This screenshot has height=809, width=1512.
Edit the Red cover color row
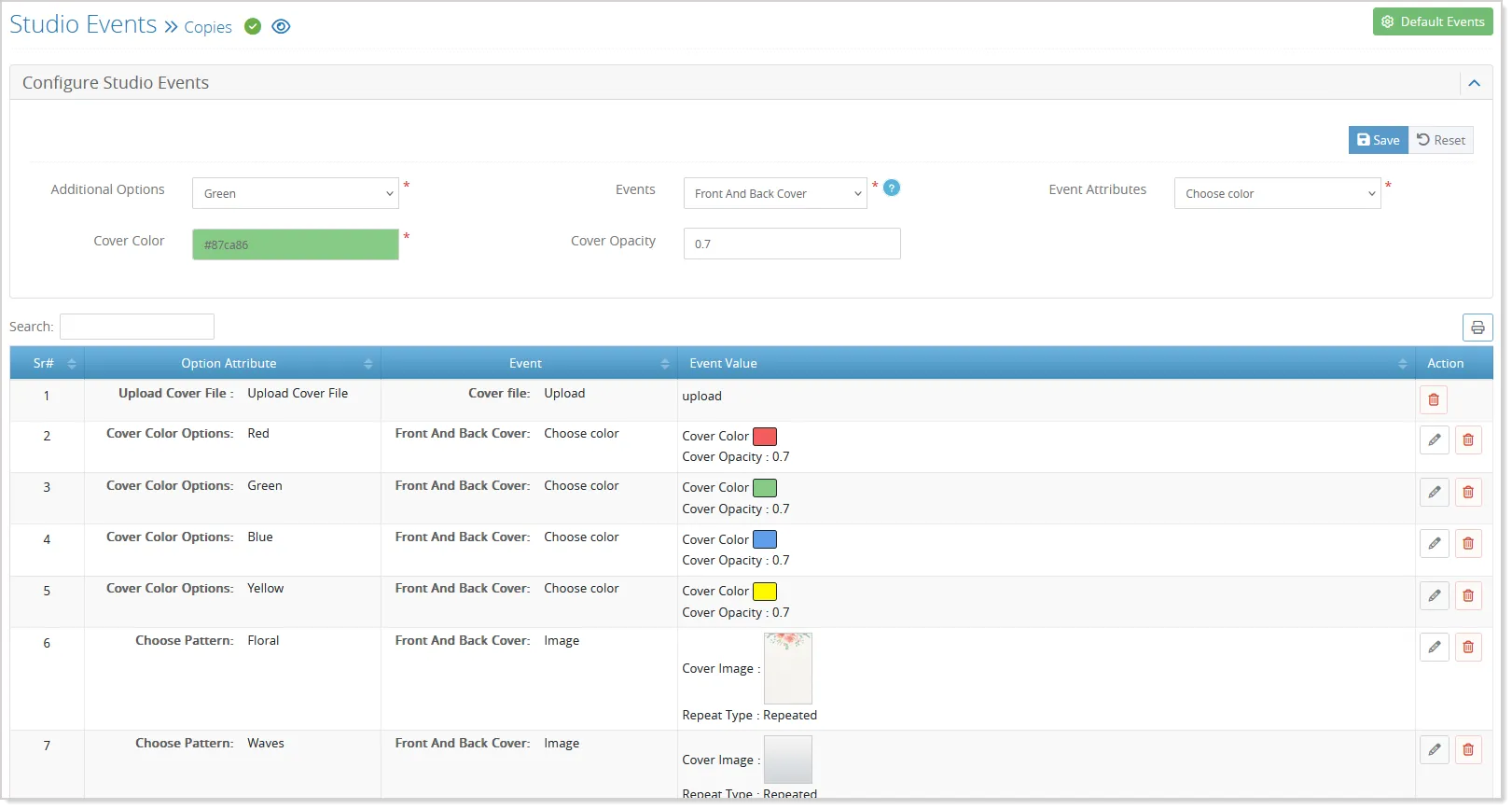[x=1434, y=439]
